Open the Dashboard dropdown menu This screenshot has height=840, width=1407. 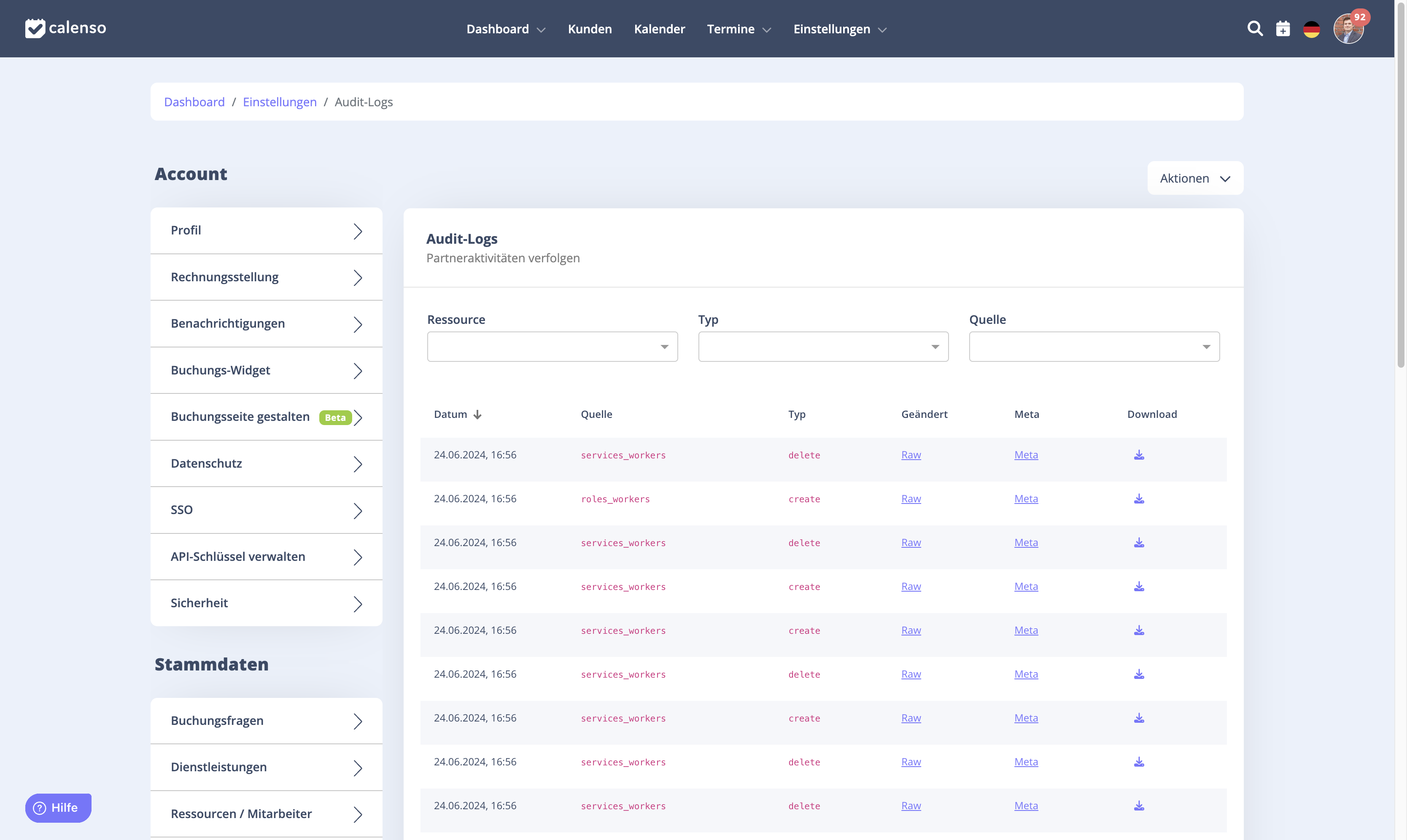tap(505, 29)
